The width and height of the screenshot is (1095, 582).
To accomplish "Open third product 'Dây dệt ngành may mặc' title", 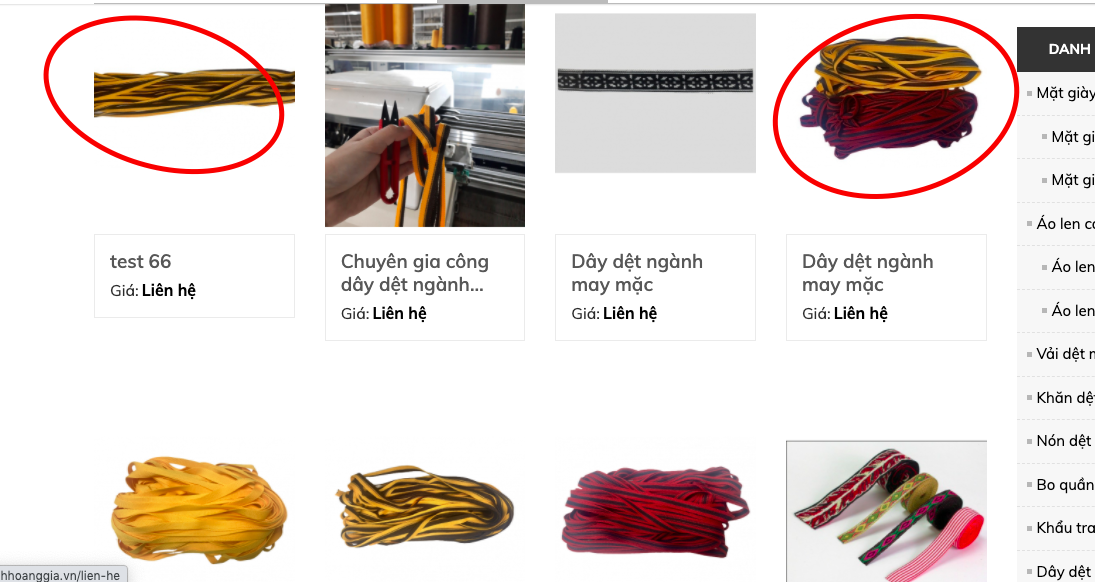I will point(637,273).
